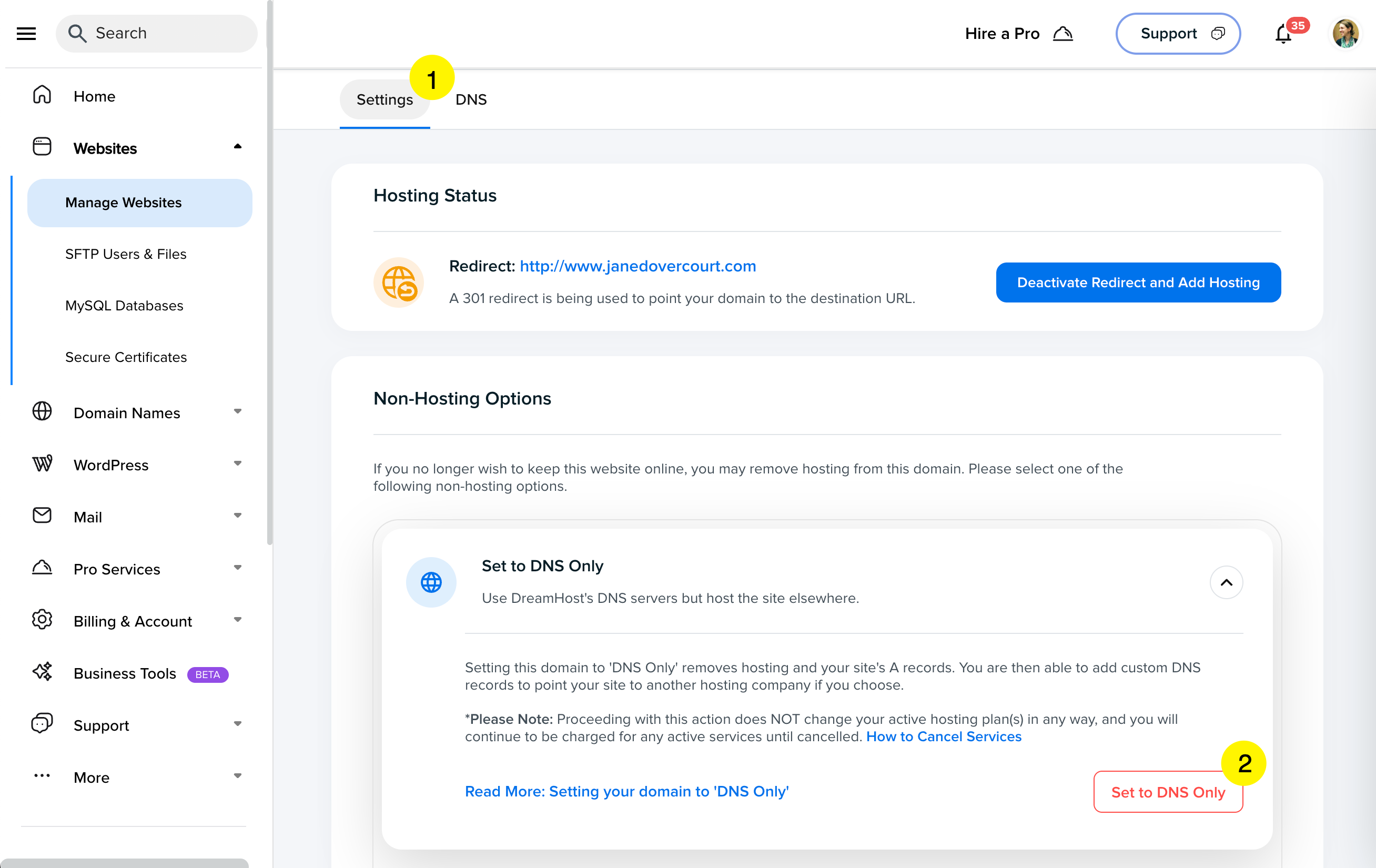Click the Business Tools sparkle icon

click(x=42, y=671)
